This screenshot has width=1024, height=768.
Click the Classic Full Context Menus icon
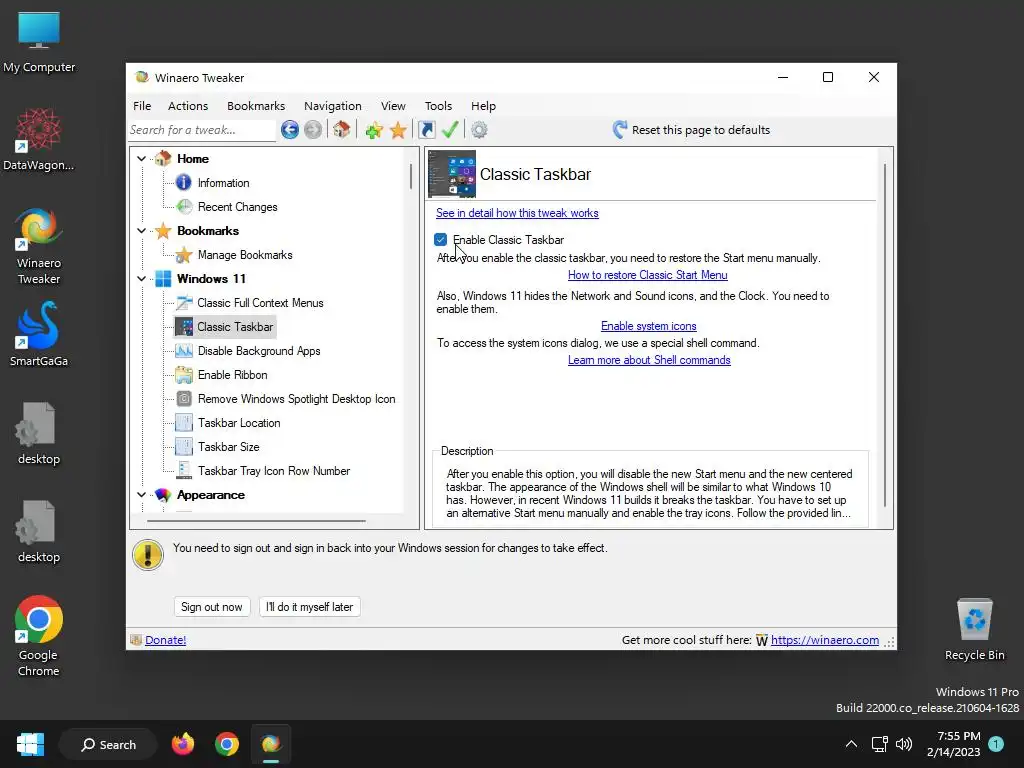[x=184, y=302]
